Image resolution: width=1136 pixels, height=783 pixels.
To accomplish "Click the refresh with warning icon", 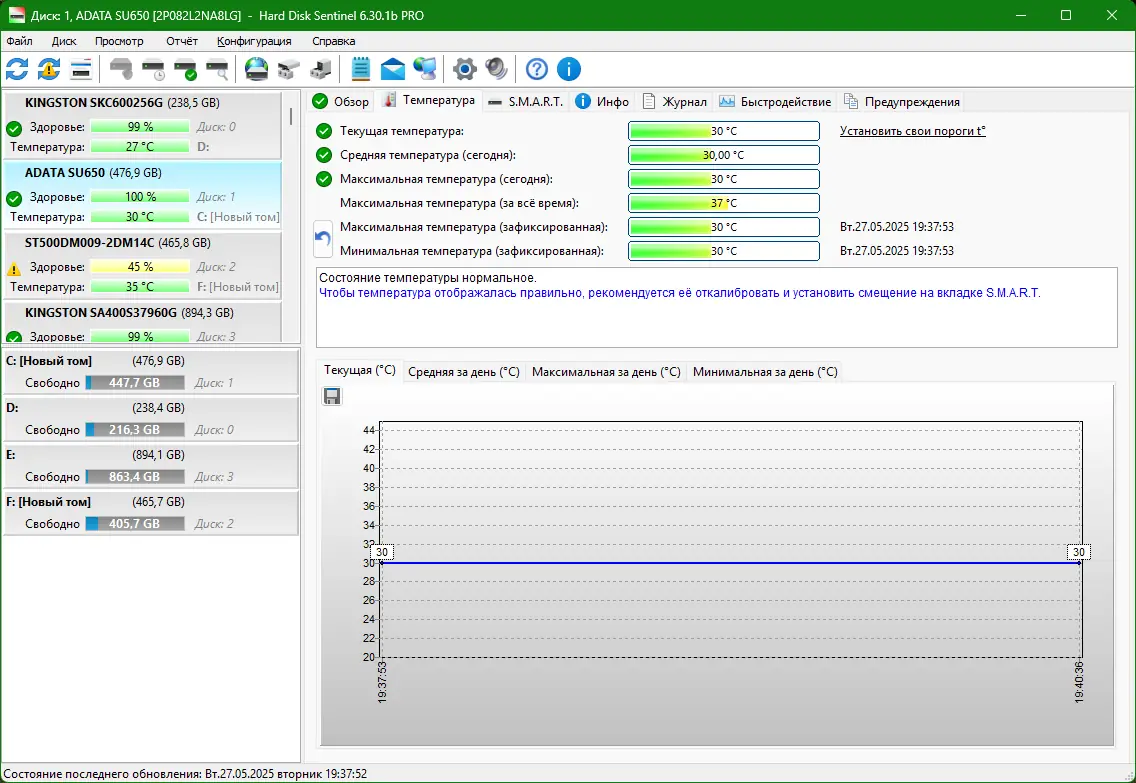I will click(x=49, y=69).
